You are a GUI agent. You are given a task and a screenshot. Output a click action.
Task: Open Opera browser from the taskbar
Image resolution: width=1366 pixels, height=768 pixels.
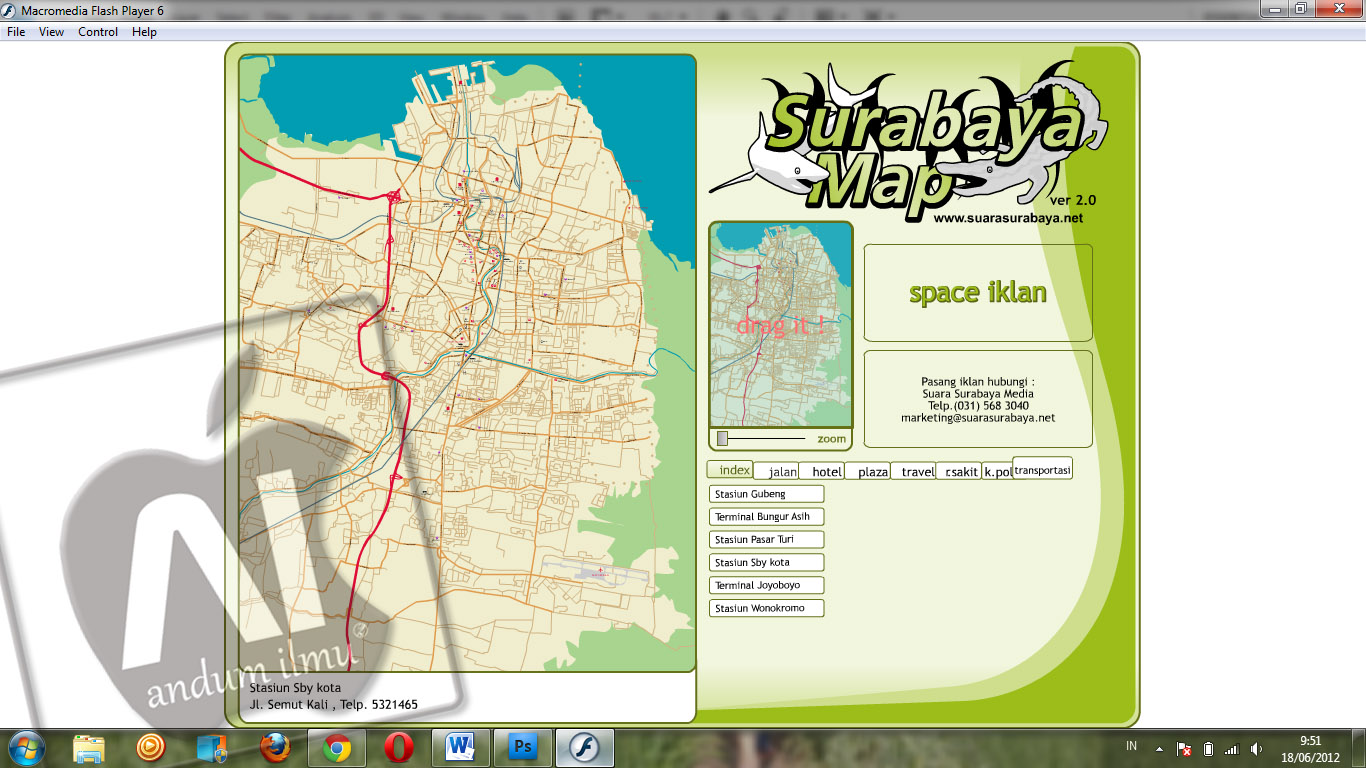coord(398,747)
